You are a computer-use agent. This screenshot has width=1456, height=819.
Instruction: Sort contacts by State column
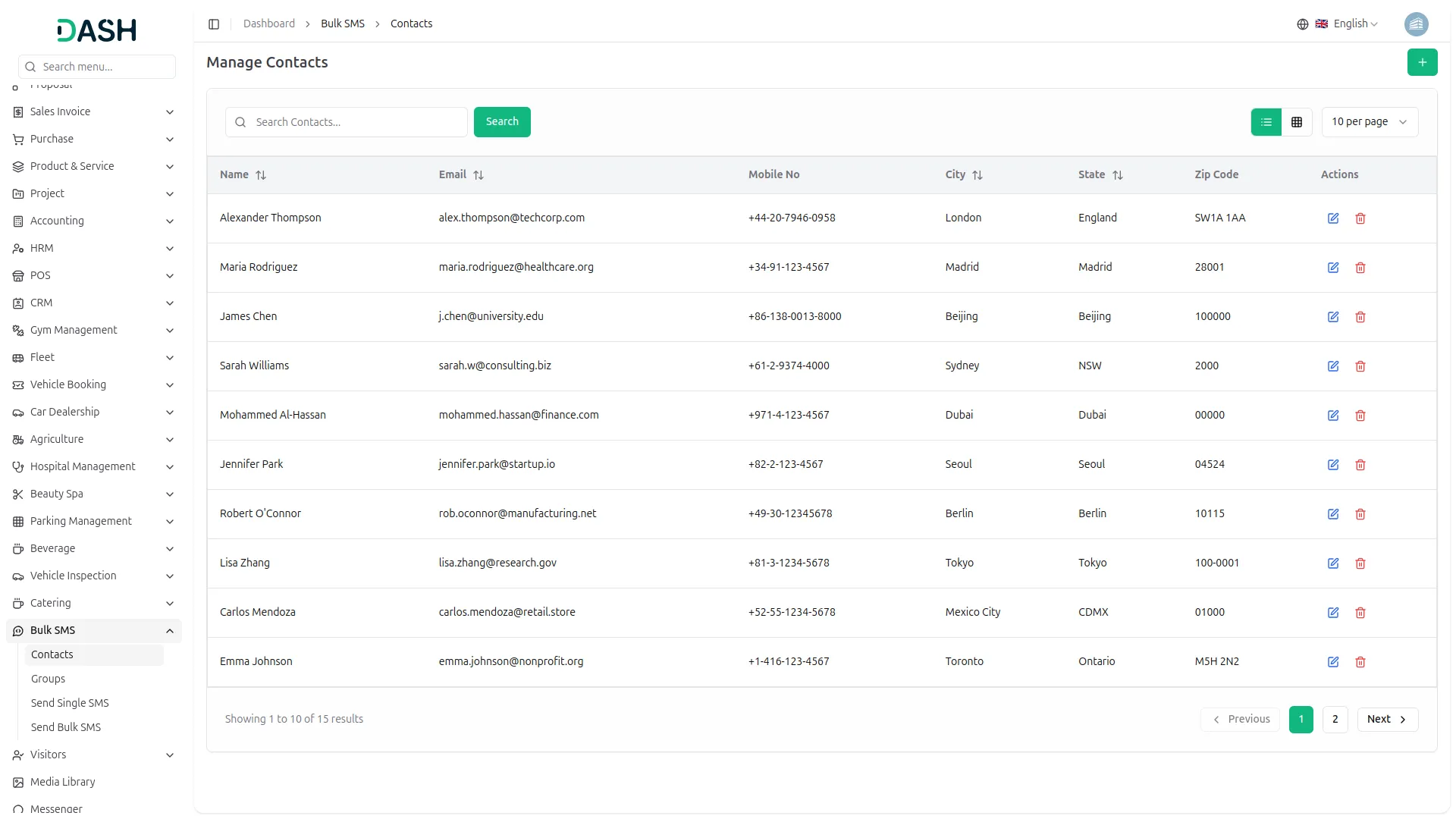(x=1100, y=174)
